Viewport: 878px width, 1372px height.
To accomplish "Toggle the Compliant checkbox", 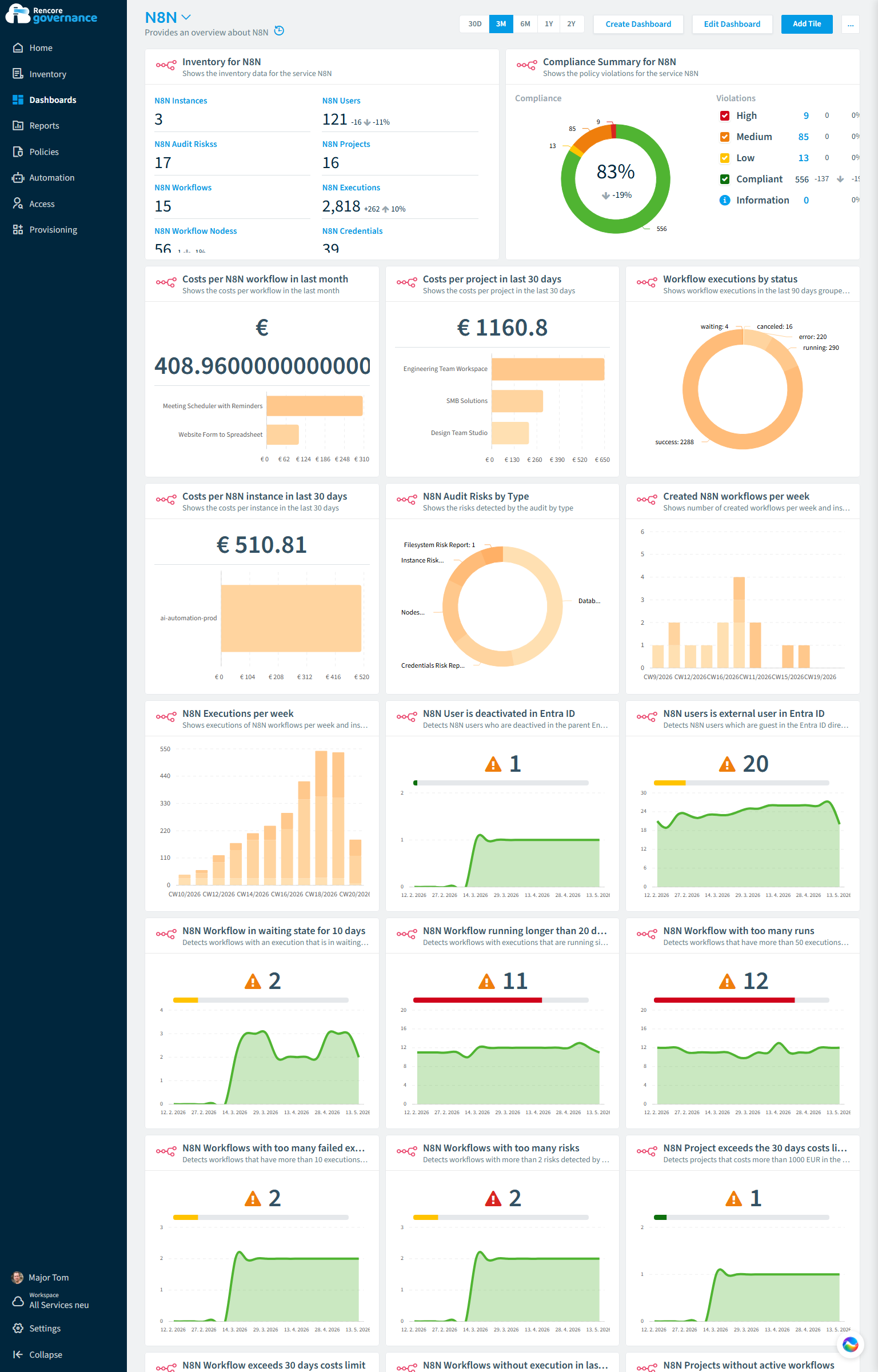I will coord(724,179).
